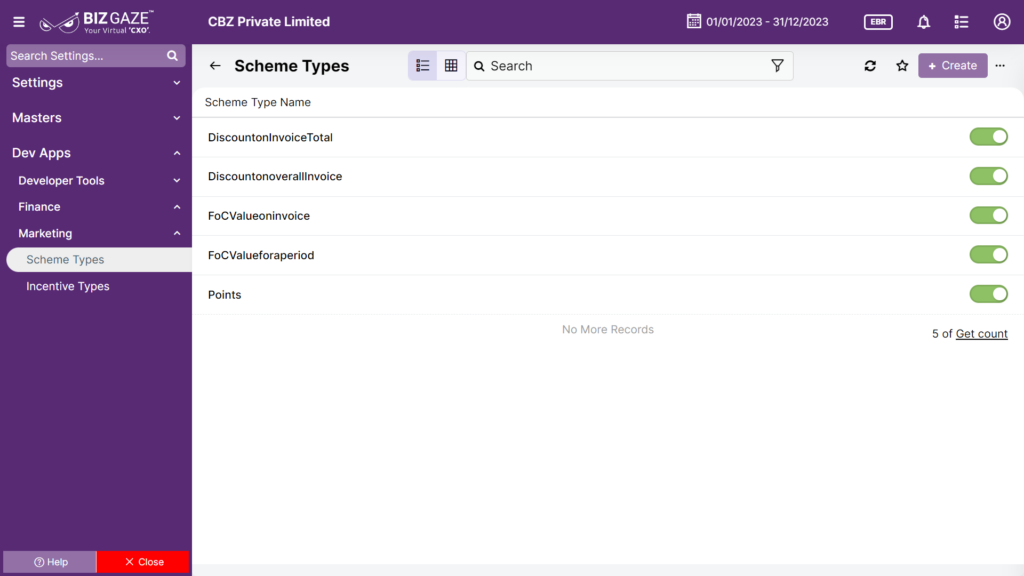The height and width of the screenshot is (576, 1024).
Task: Toggle the Points scheme type switch
Action: [x=989, y=294]
